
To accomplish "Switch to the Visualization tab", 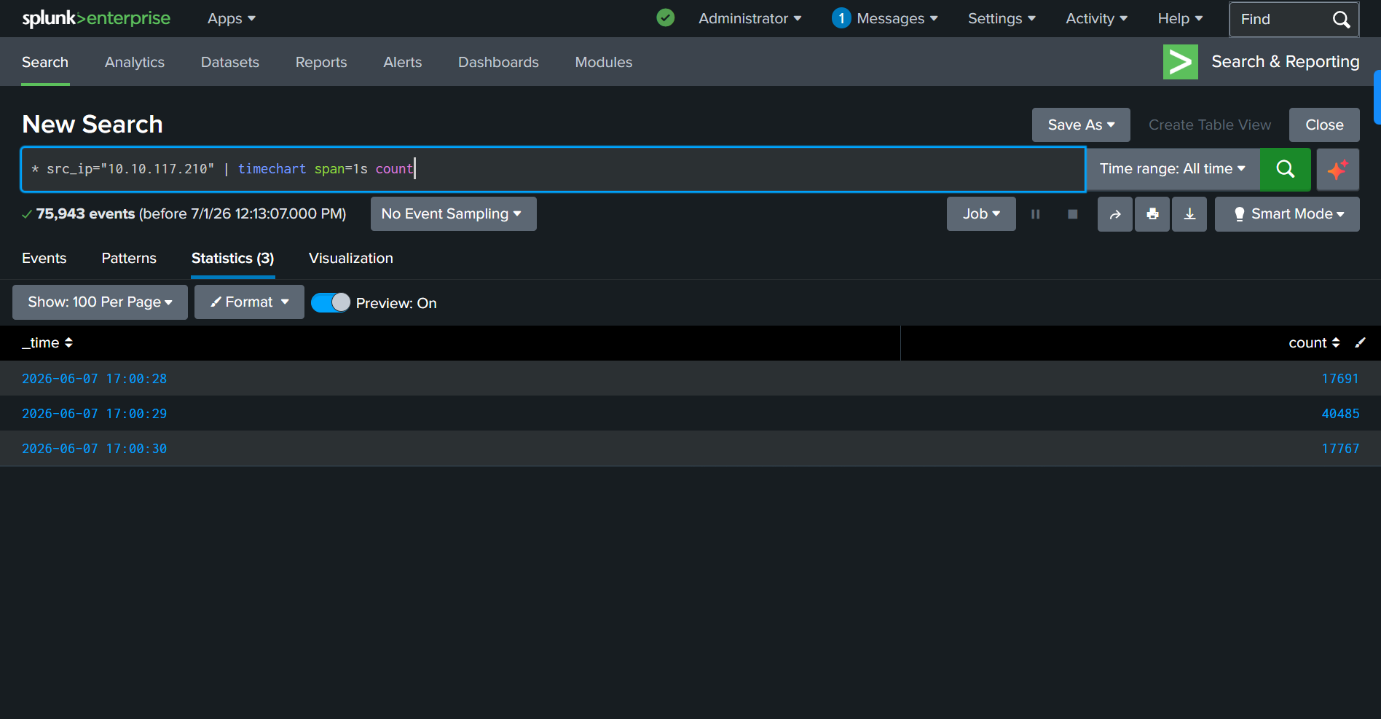I will click(351, 258).
